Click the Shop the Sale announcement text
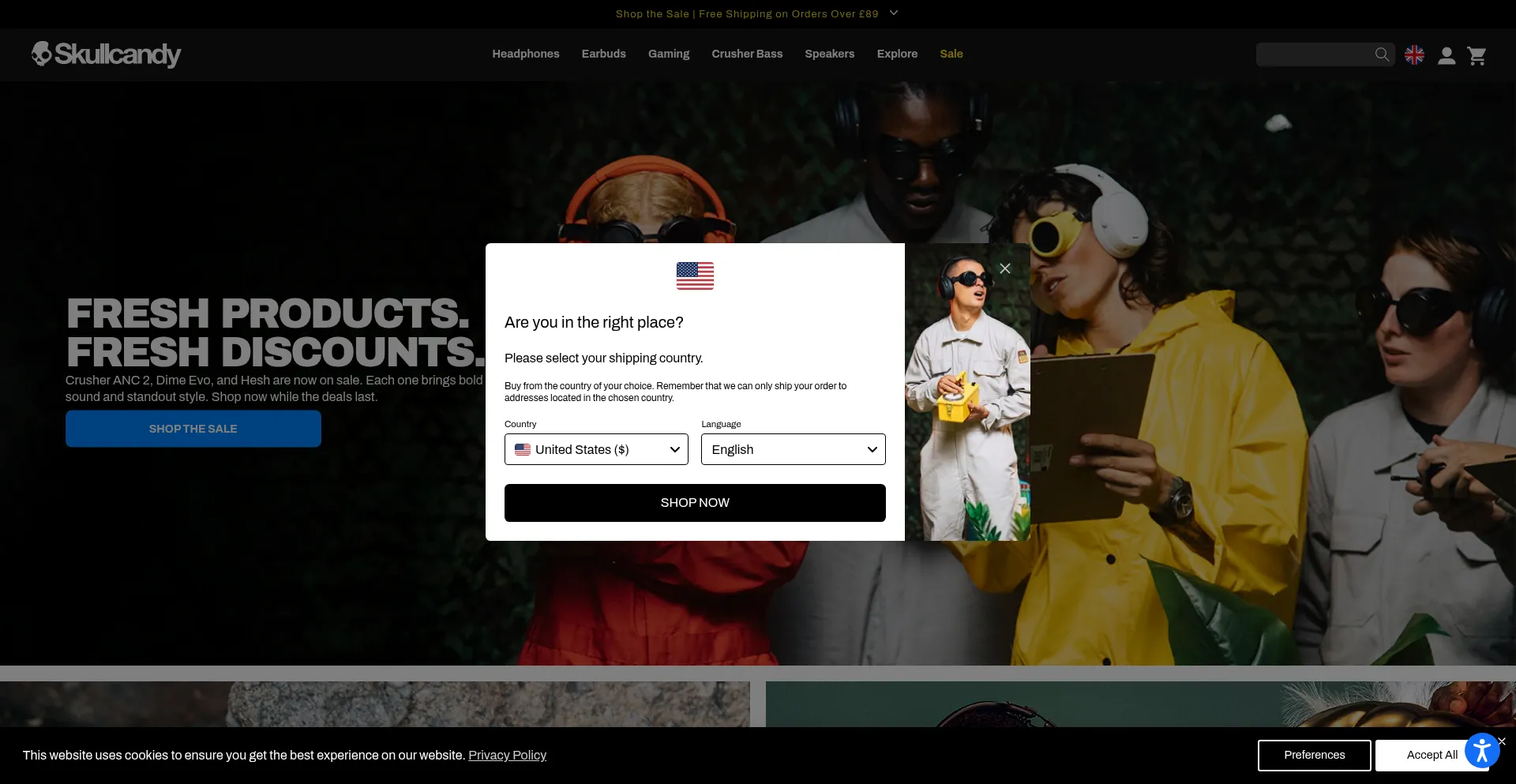Viewport: 1516px width, 784px height. pyautogui.click(x=747, y=13)
